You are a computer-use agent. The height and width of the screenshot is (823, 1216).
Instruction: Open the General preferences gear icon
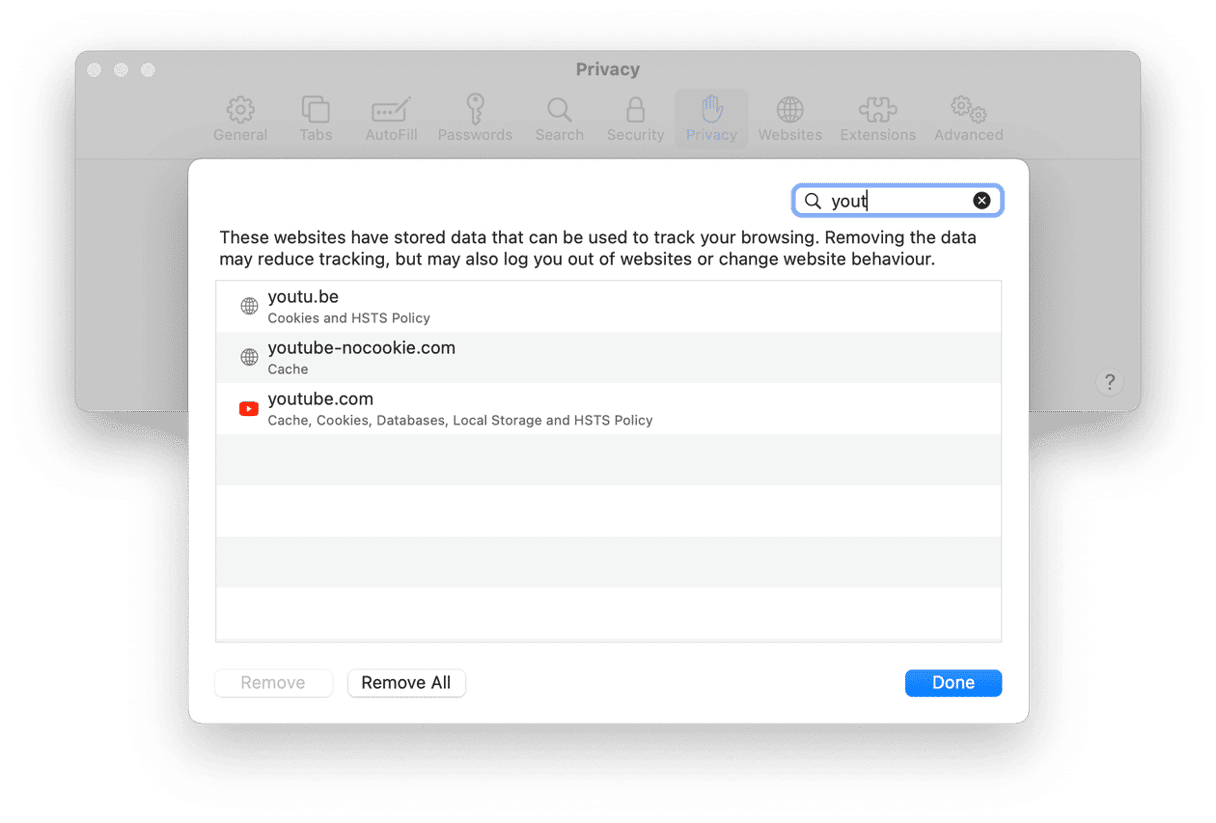pyautogui.click(x=240, y=119)
